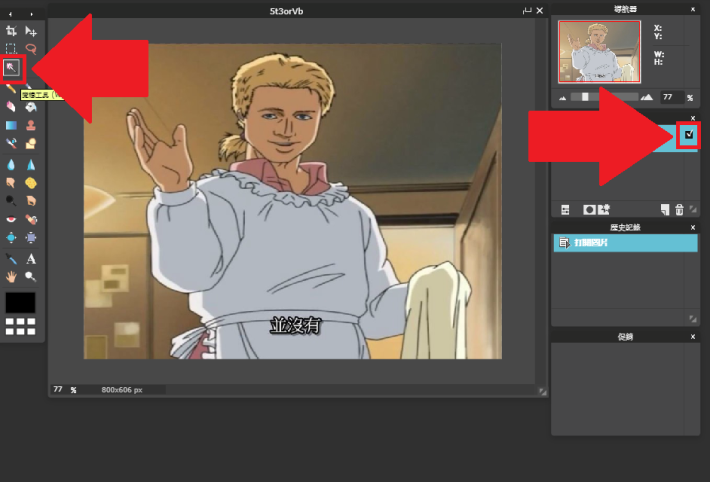Select the Pencil tool
This screenshot has width=710, height=482.
coord(11,88)
